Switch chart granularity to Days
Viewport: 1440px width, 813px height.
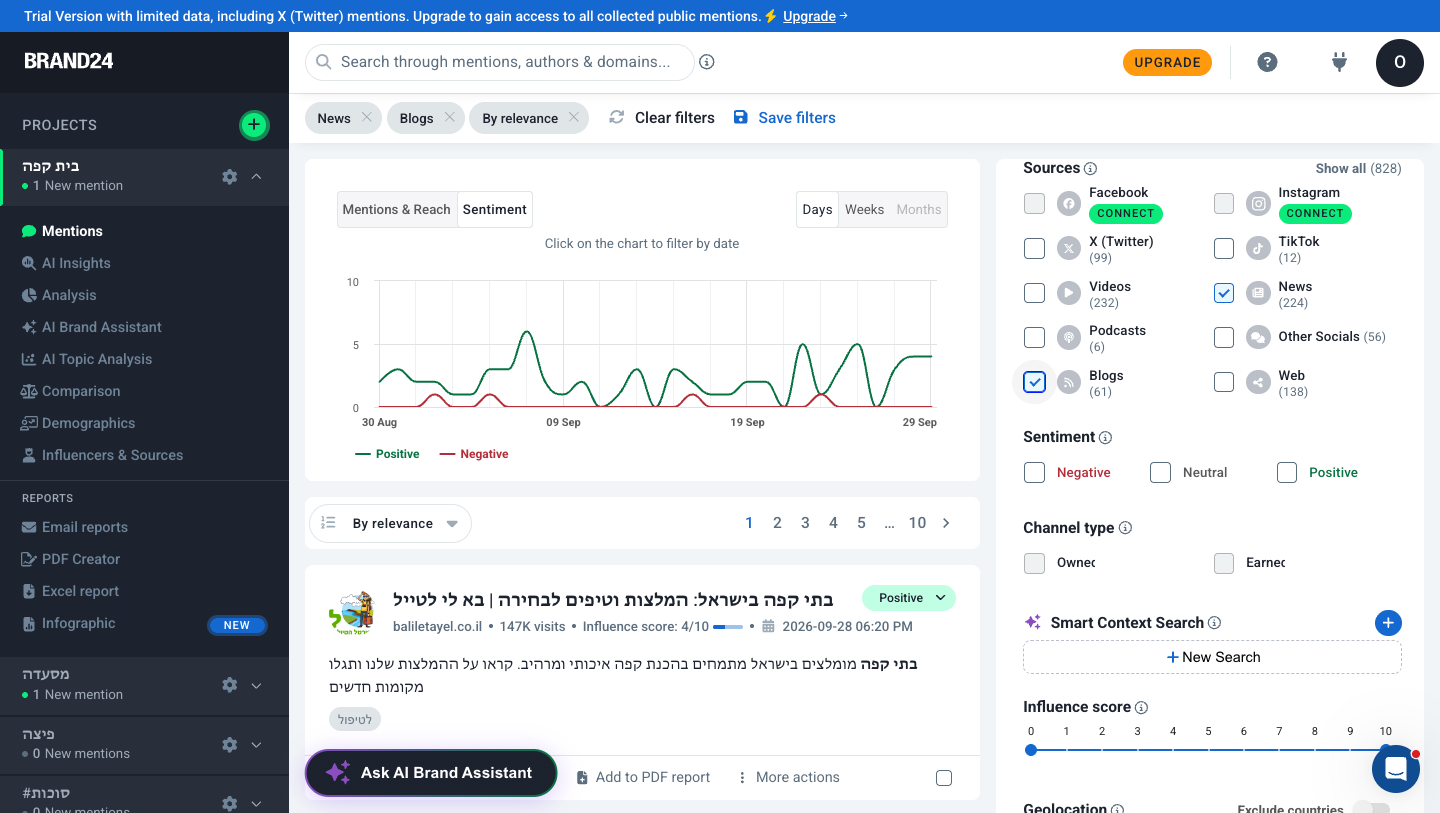coord(817,209)
